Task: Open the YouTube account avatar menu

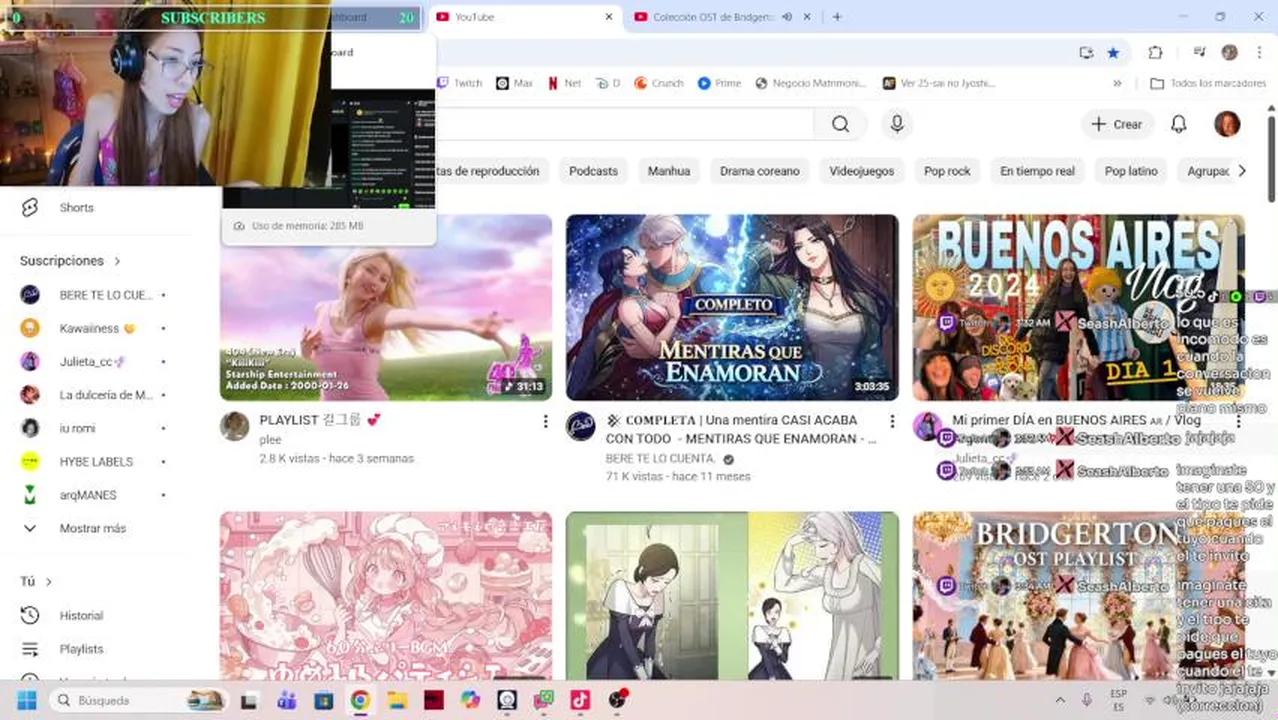Action: point(1227,124)
